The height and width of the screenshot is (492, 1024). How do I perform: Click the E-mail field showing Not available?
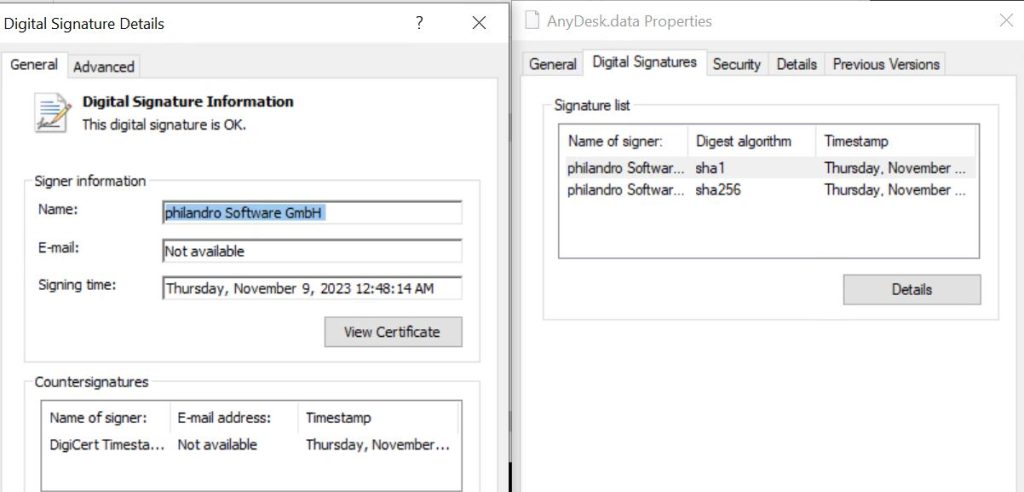pyautogui.click(x=311, y=251)
